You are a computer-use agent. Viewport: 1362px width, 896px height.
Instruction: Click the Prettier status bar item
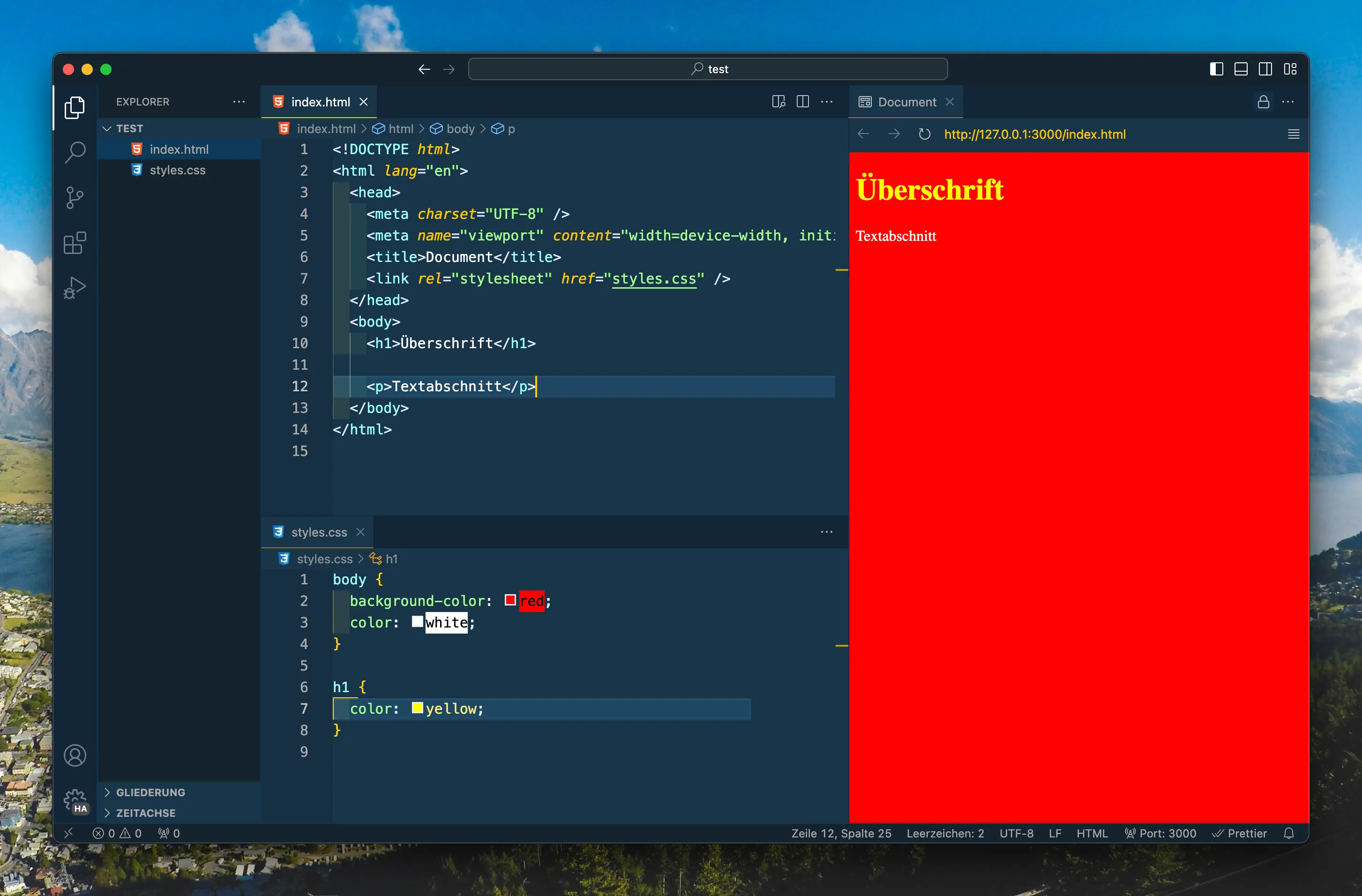(1240, 833)
